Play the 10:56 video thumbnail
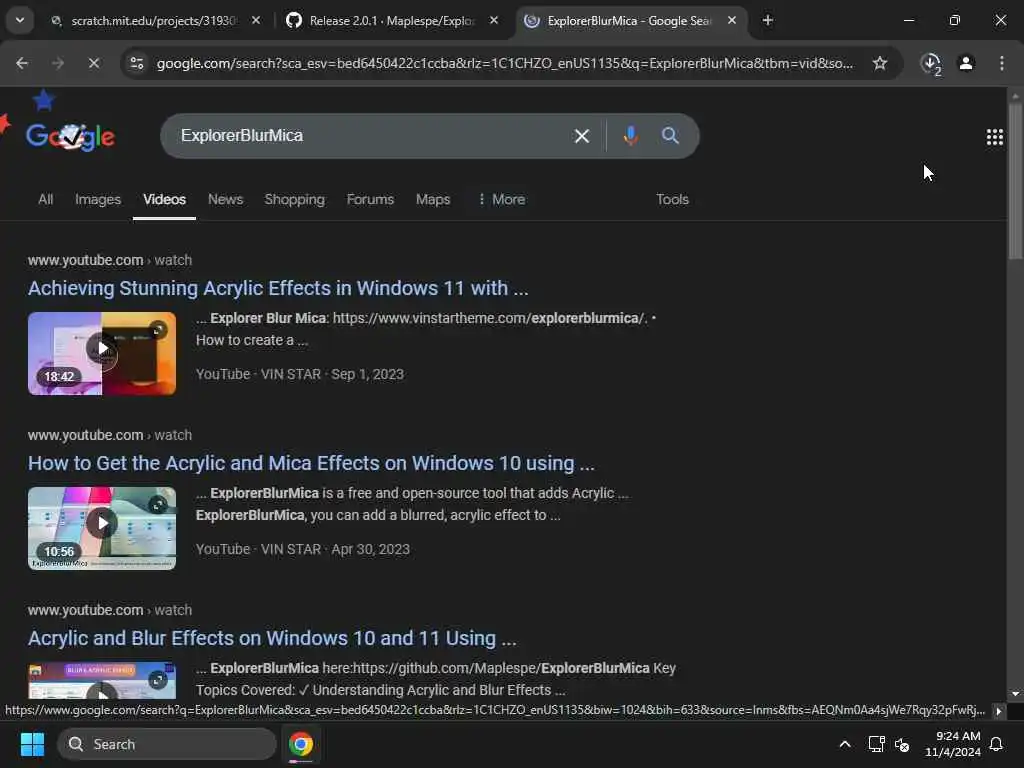Image resolution: width=1024 pixels, height=768 pixels. click(102, 528)
